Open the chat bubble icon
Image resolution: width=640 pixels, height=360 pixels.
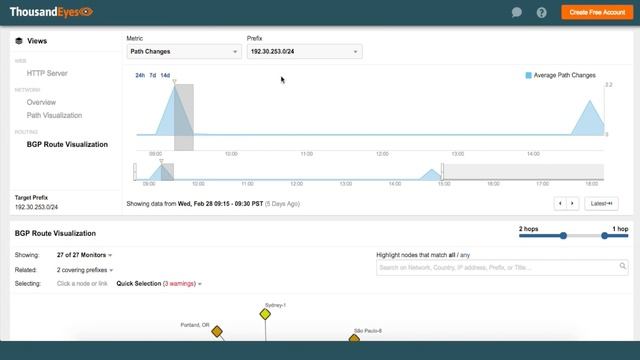517,12
